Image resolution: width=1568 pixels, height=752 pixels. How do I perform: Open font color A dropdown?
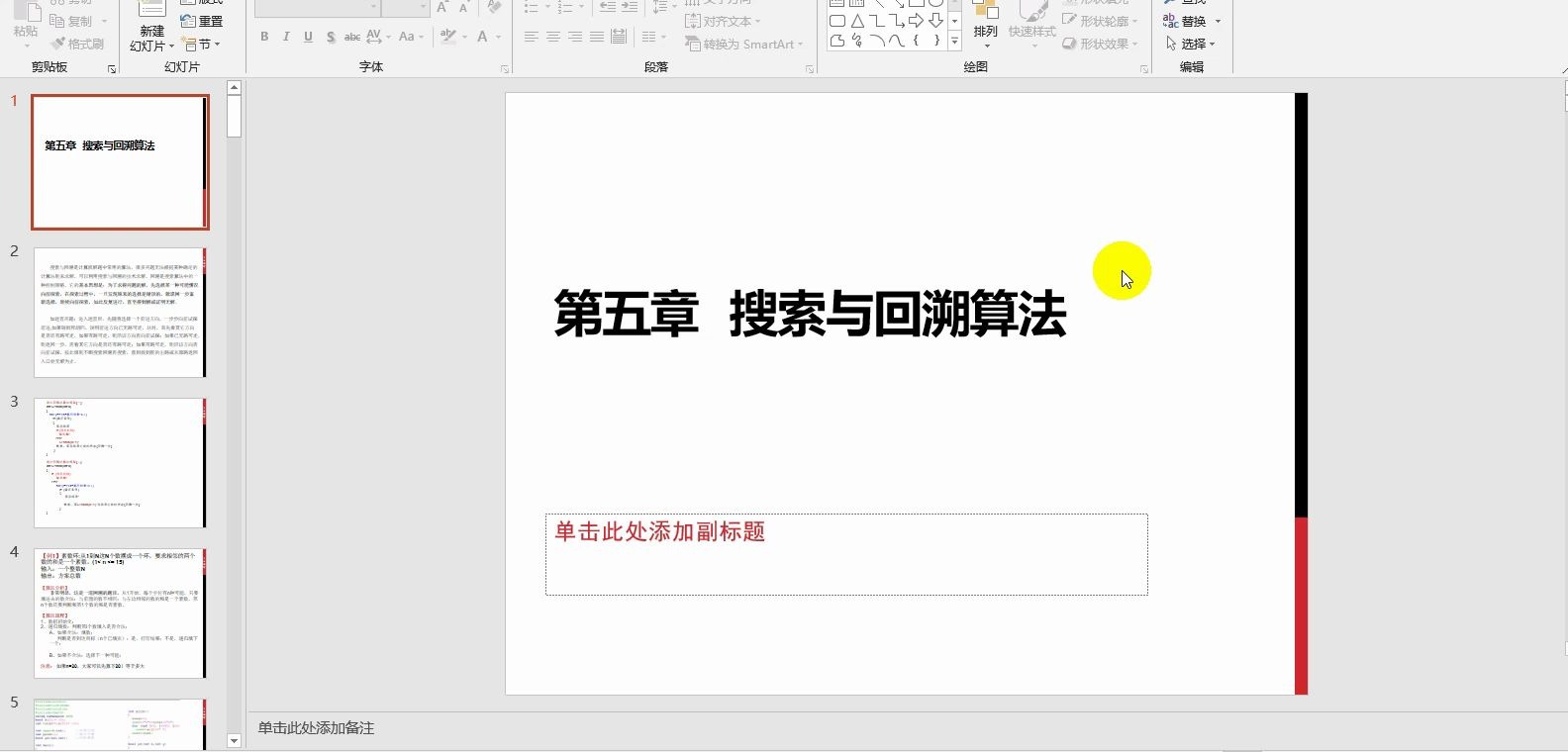pos(497,37)
